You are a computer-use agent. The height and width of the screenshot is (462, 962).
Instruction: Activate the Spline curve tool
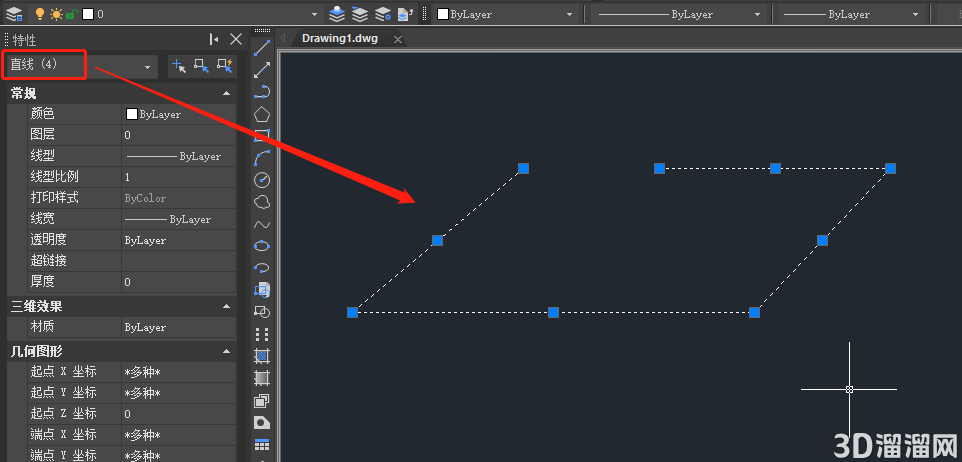pyautogui.click(x=262, y=224)
